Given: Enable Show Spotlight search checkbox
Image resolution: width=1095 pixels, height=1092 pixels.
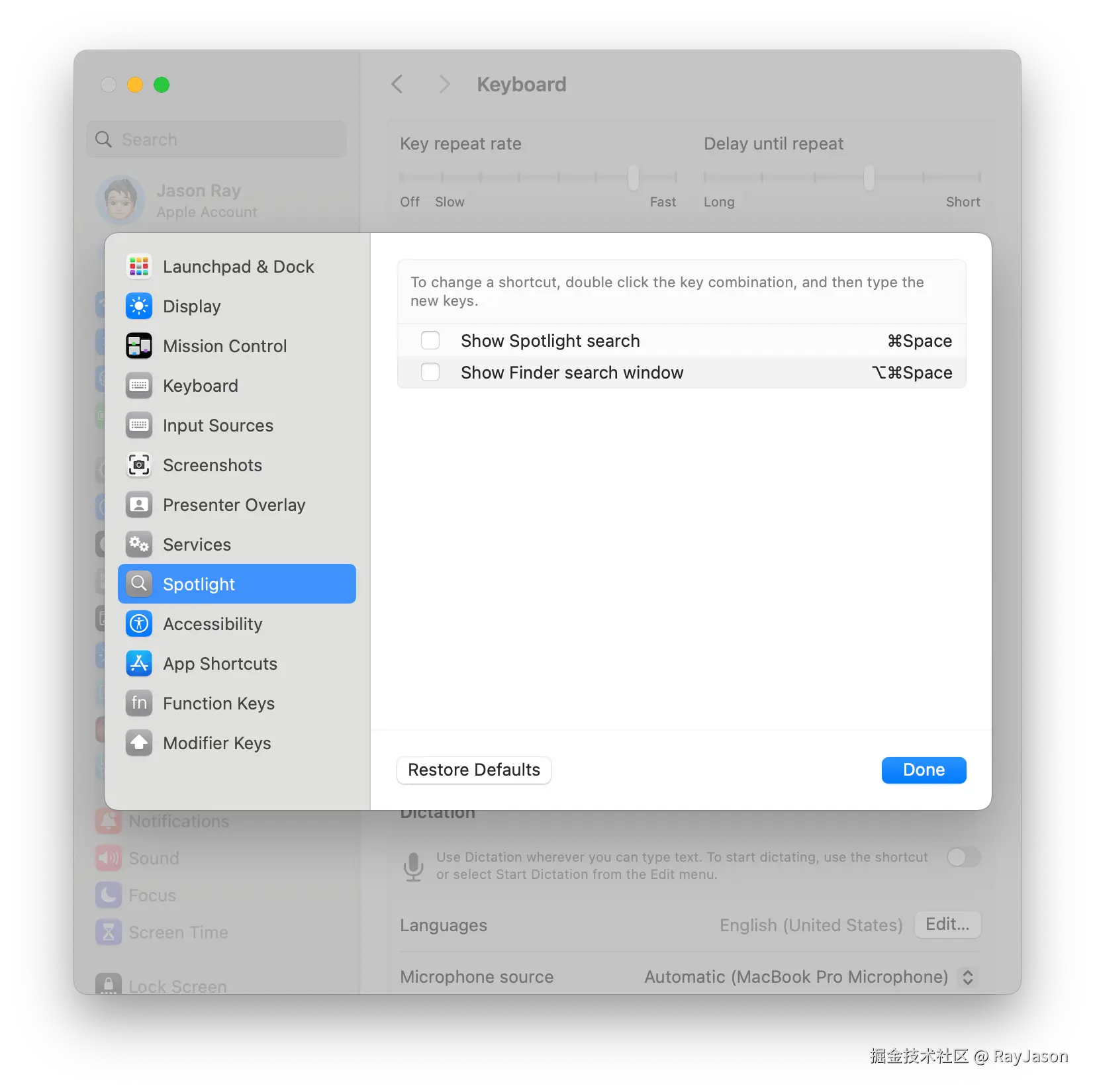Looking at the screenshot, I should 430,340.
